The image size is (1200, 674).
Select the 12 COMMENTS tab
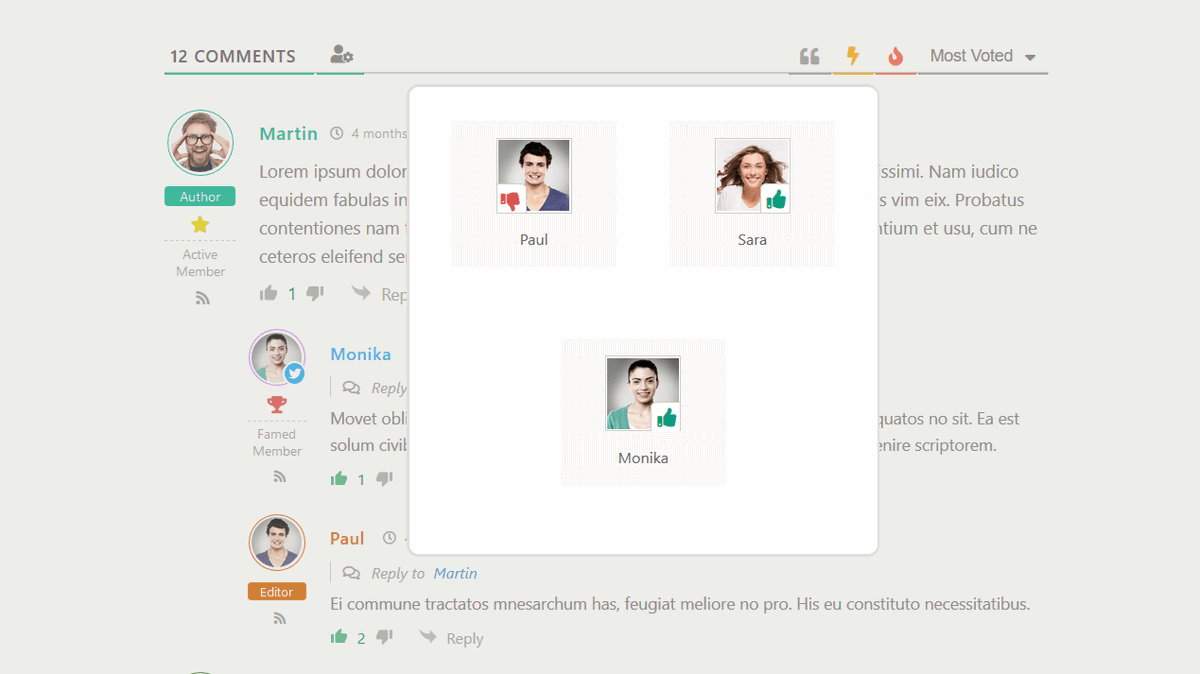(x=238, y=56)
